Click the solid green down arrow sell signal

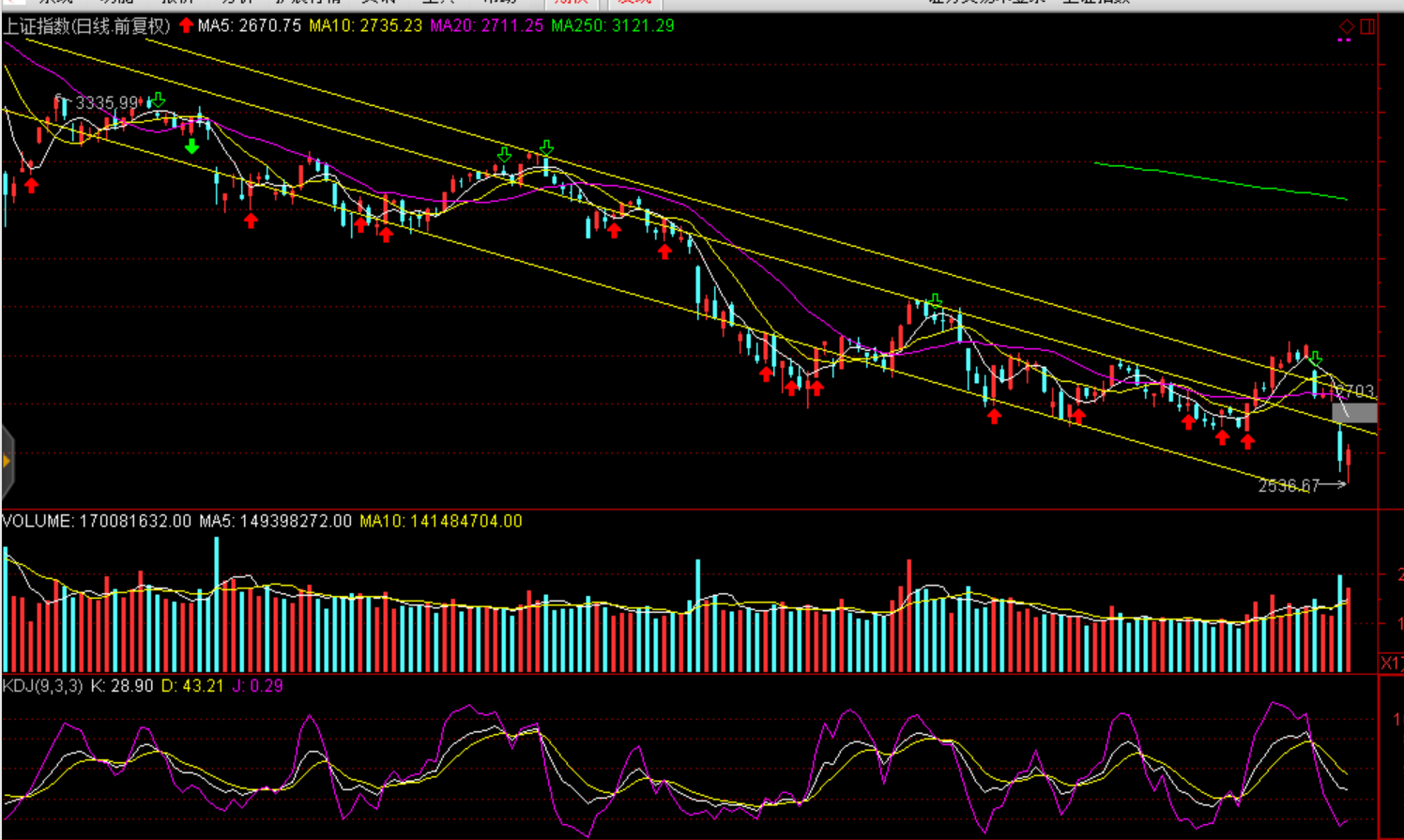[191, 146]
